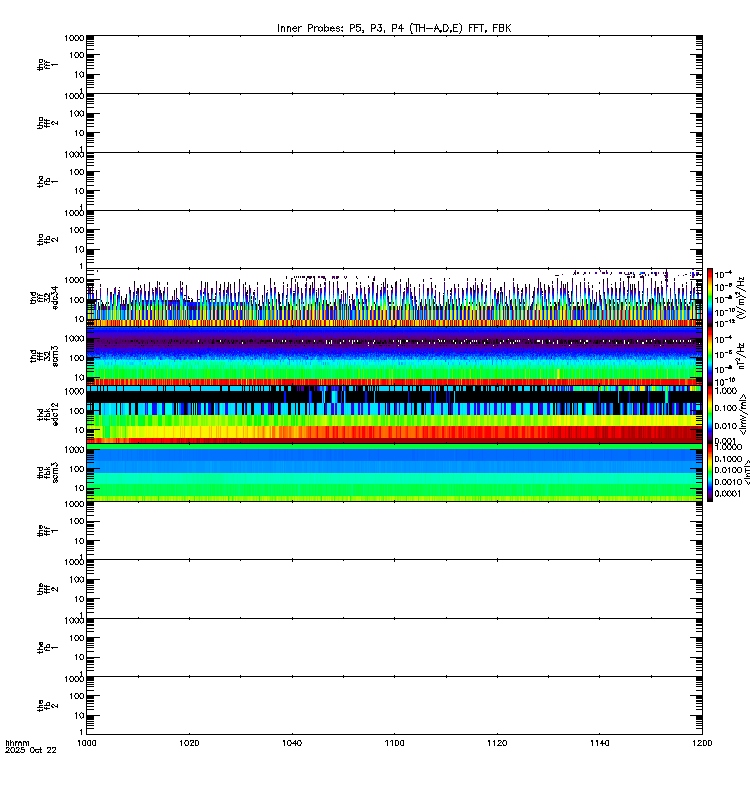The width and height of the screenshot is (750, 800).
Task: Click the 'nT²/Hz' units label
Action: 741,356
